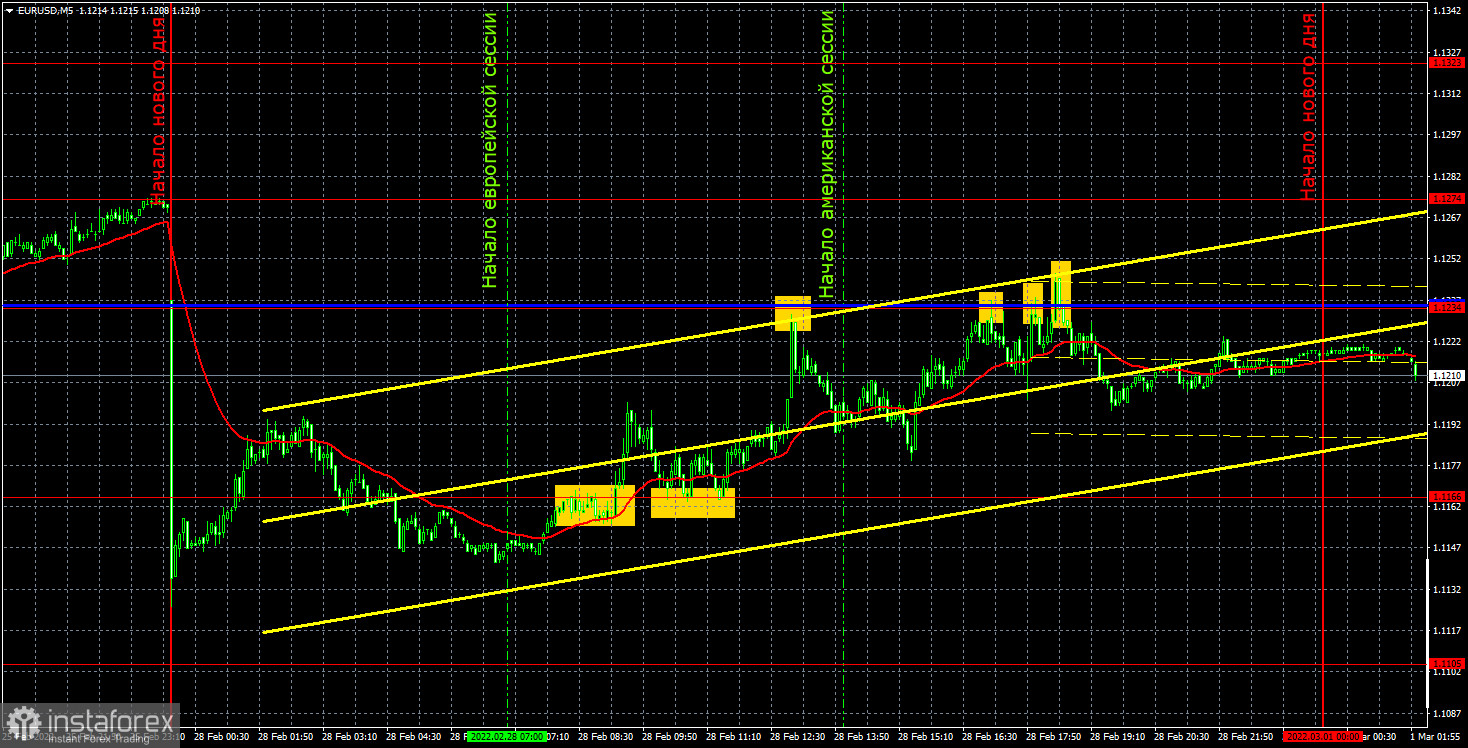Select the EURUSD,M5 chart title text
This screenshot has width=1468, height=748.
click(44, 10)
